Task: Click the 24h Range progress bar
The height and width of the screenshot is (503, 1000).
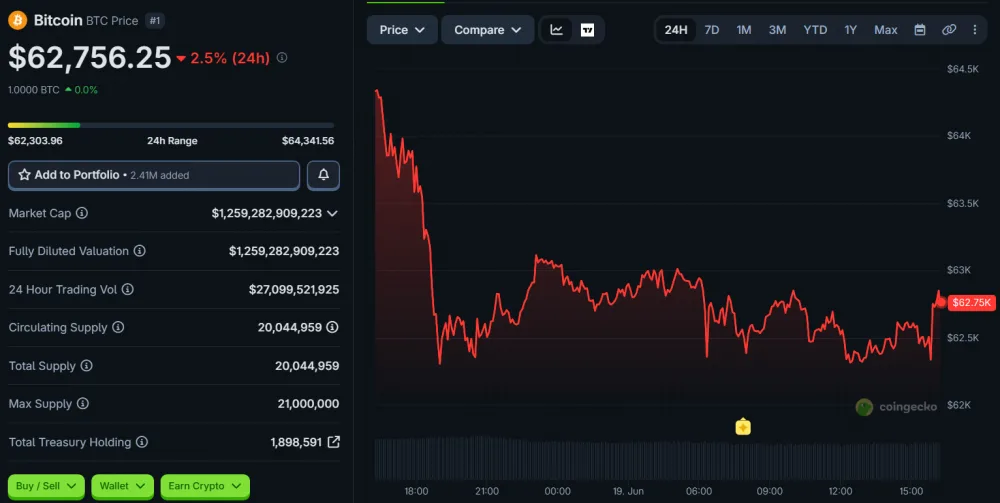Action: 171,125
